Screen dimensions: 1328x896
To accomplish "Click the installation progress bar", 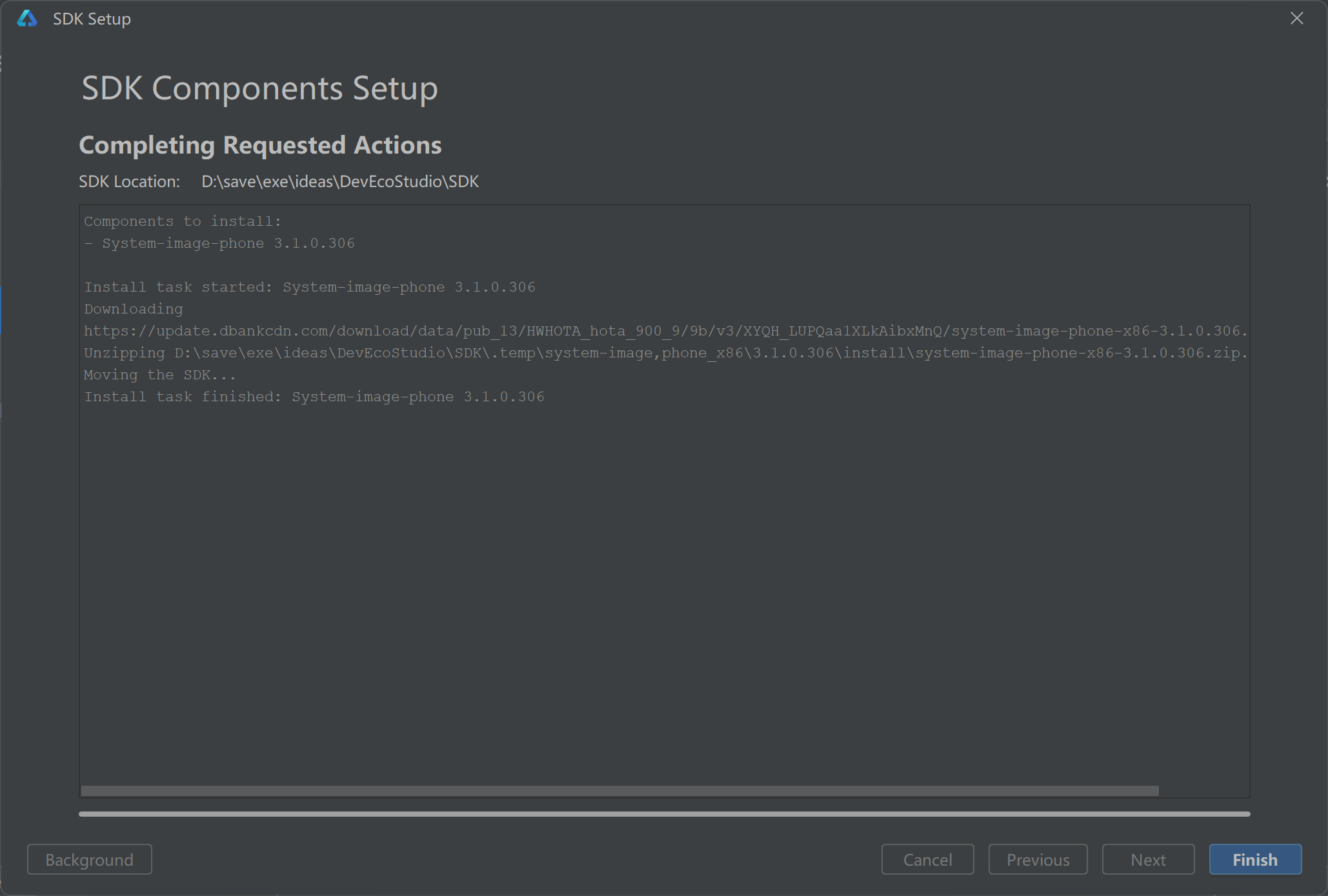I will click(665, 814).
